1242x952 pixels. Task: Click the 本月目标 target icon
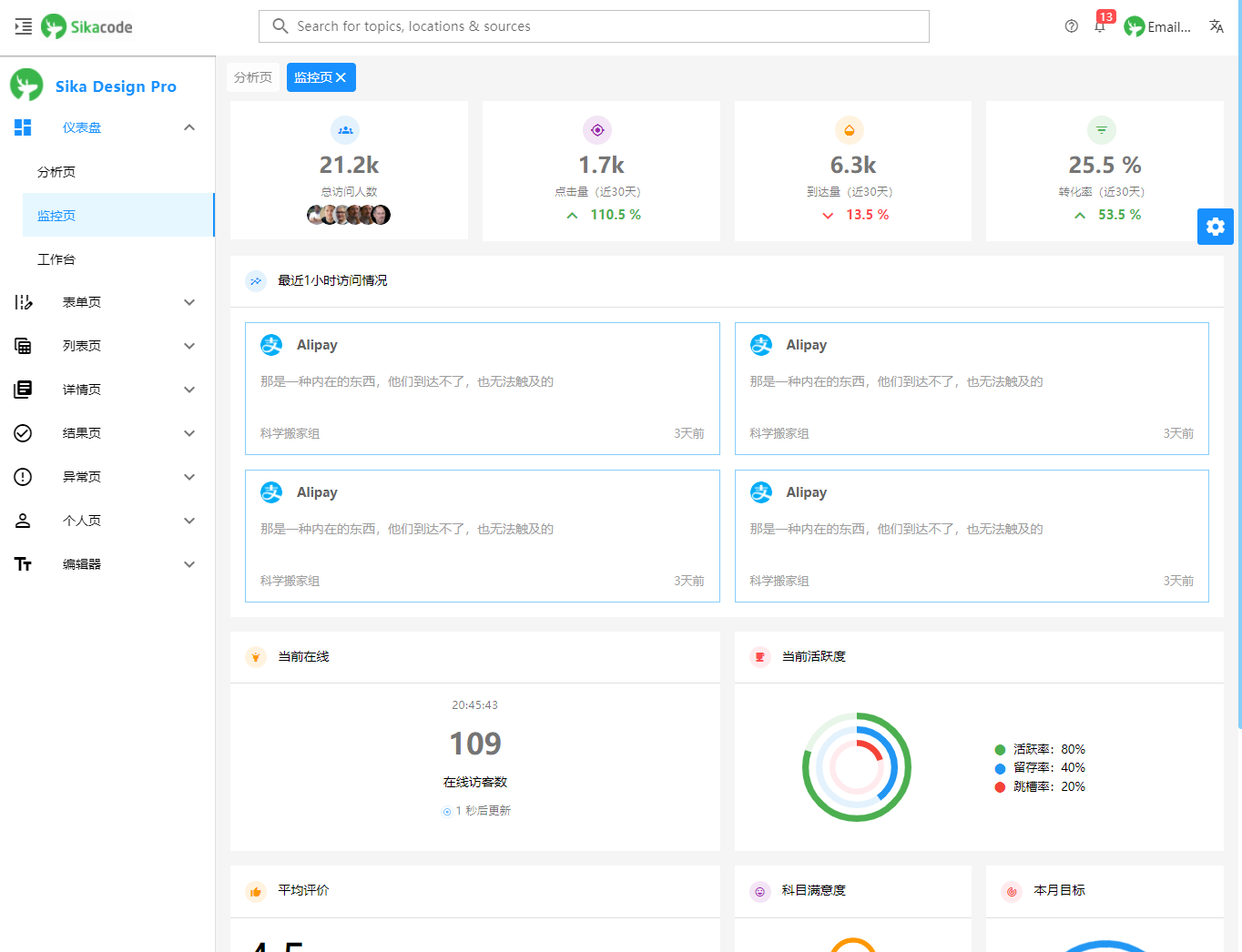[x=1012, y=892]
